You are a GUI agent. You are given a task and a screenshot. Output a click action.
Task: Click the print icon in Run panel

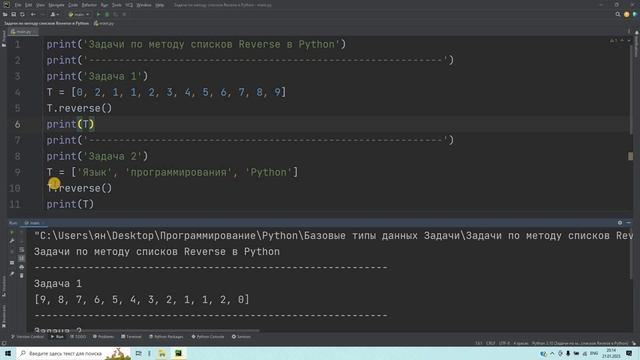(x=22, y=267)
